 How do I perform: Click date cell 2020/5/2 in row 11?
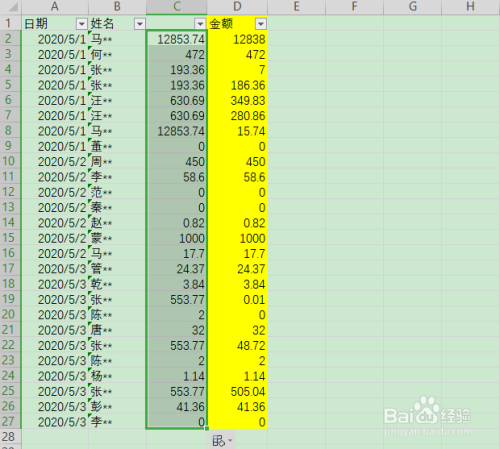click(x=55, y=177)
